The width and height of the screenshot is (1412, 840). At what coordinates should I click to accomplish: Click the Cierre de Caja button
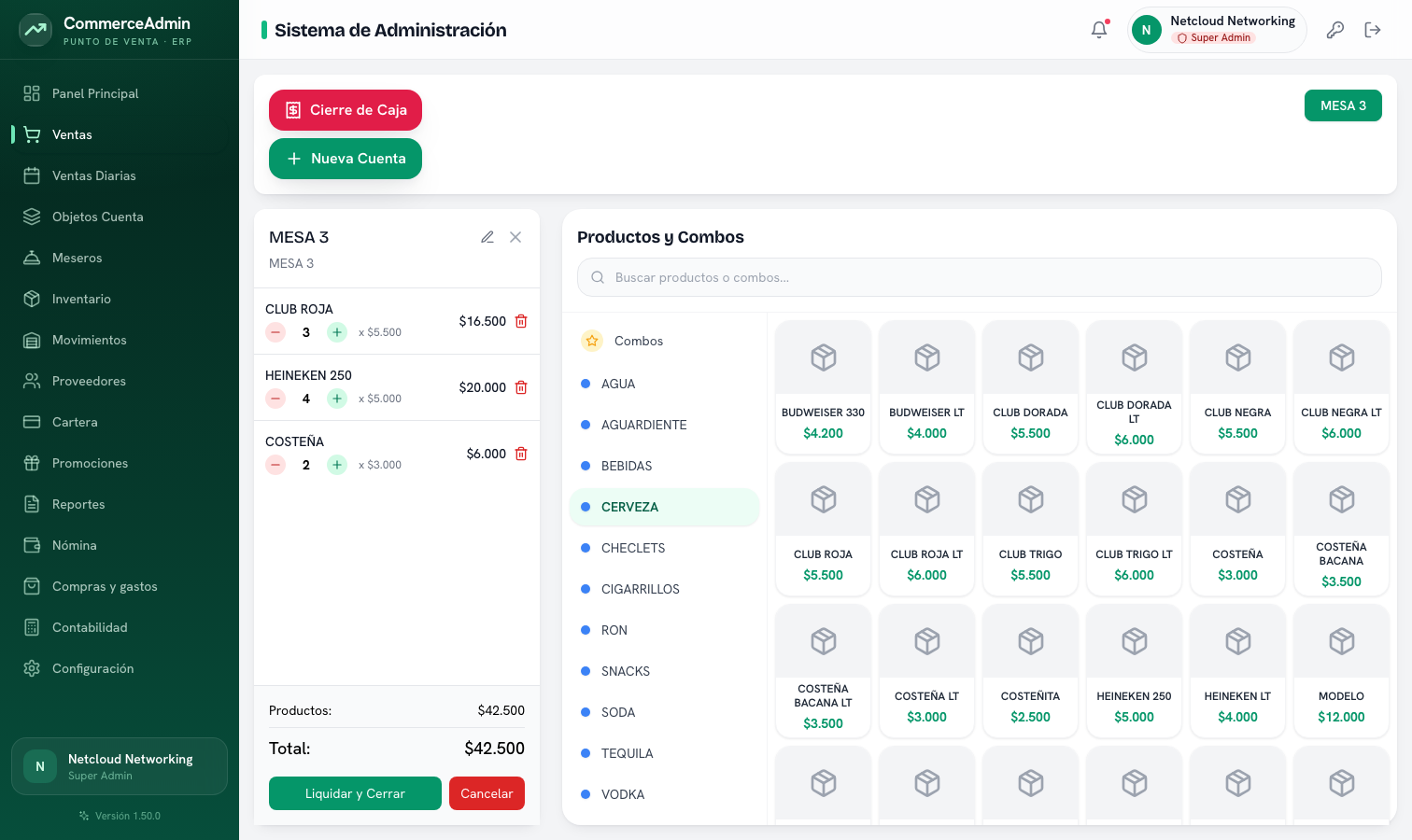[x=346, y=110]
